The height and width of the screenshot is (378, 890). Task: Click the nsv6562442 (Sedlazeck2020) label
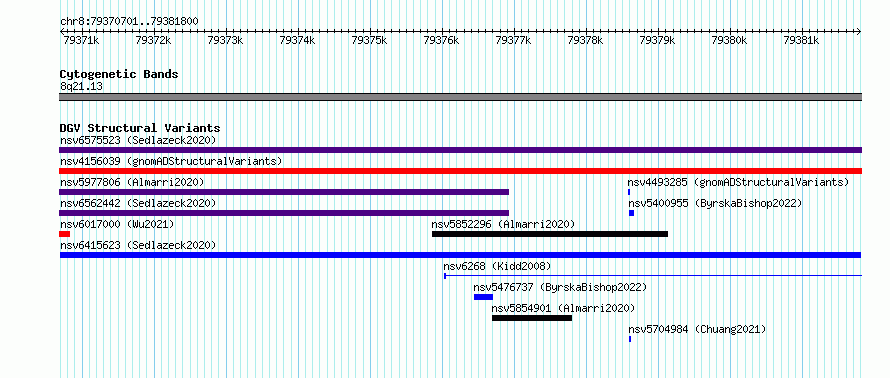pos(138,203)
